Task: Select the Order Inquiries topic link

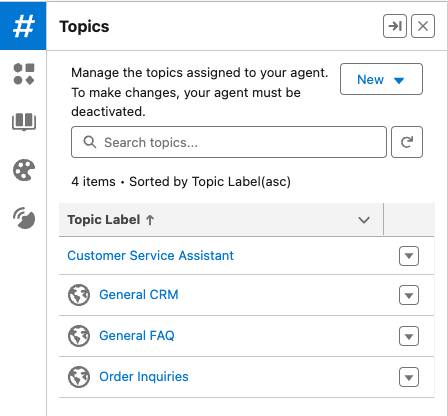Action: coord(144,376)
